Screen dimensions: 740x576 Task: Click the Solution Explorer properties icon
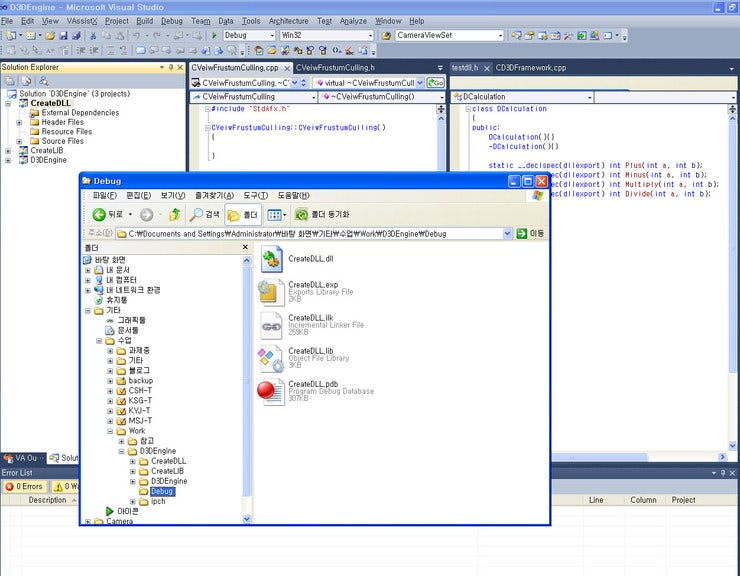pyautogui.click(x=10, y=81)
